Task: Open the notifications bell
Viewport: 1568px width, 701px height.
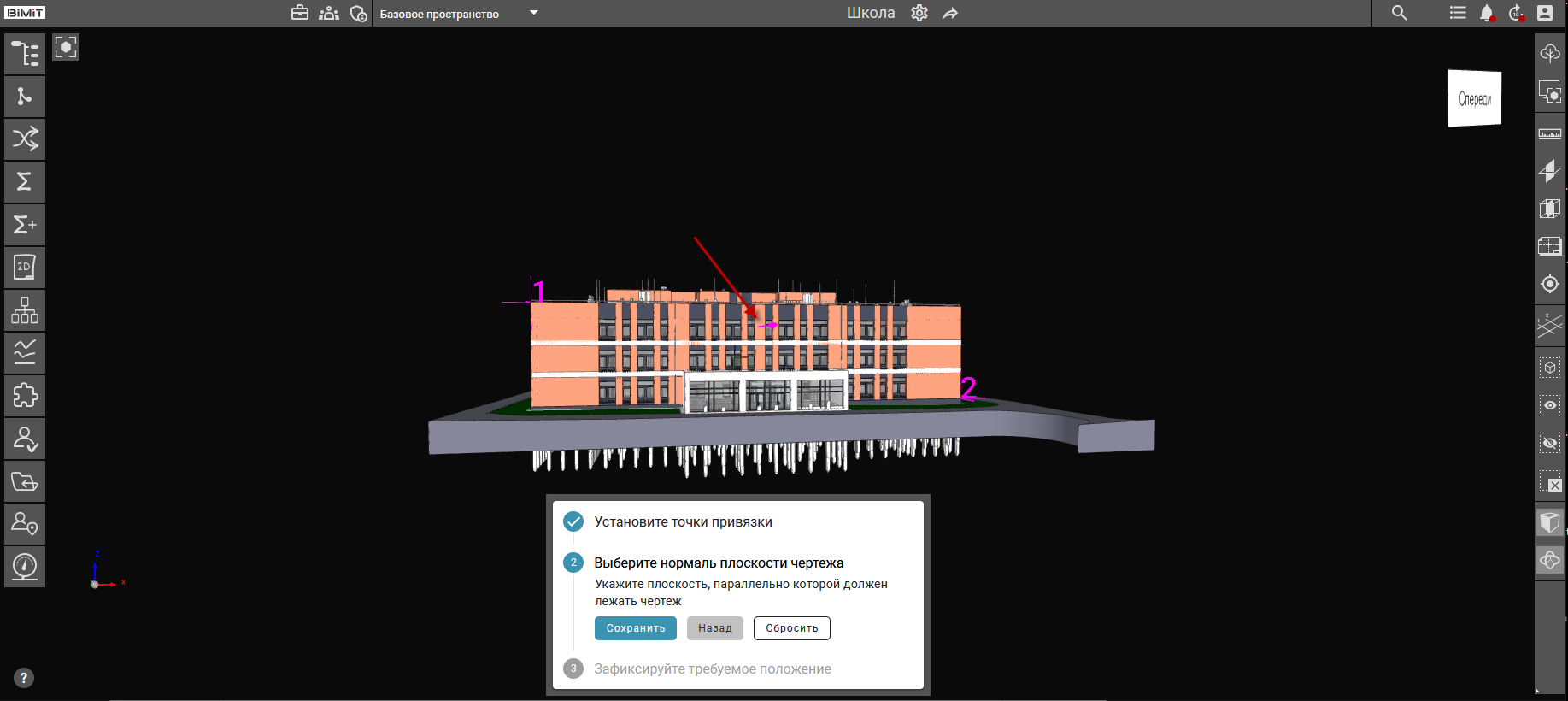Action: (1487, 13)
